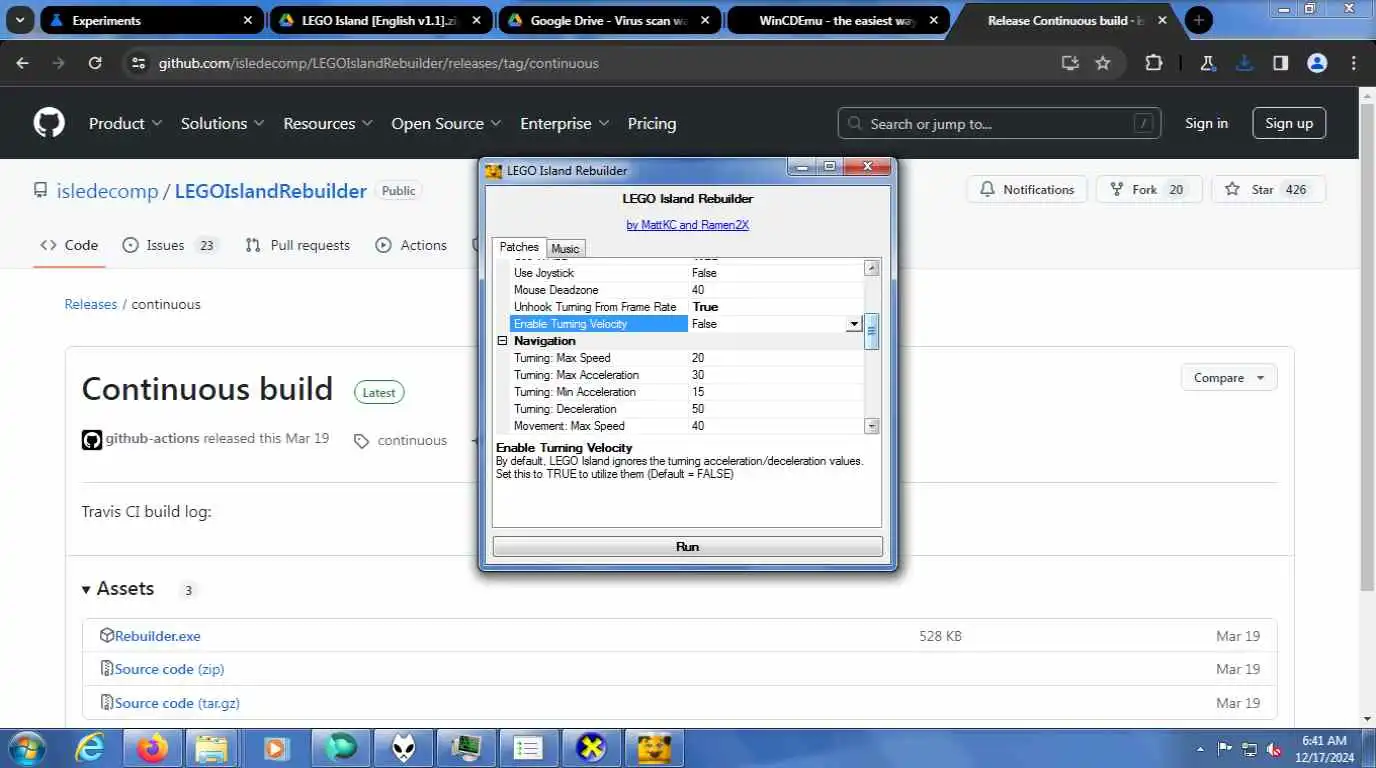The height and width of the screenshot is (768, 1376).
Task: Toggle the Chrome side panel icon
Action: 1280,63
